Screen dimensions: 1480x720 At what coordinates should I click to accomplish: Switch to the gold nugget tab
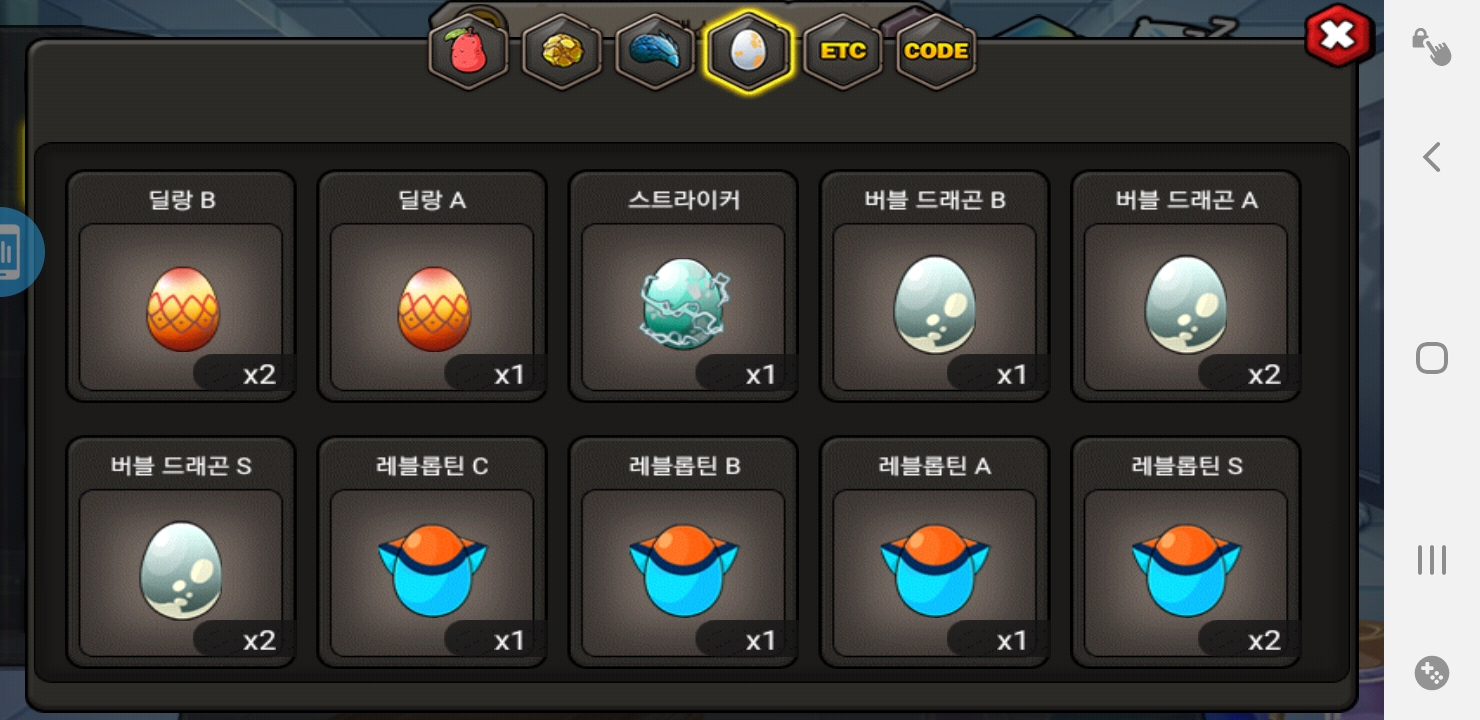point(562,52)
